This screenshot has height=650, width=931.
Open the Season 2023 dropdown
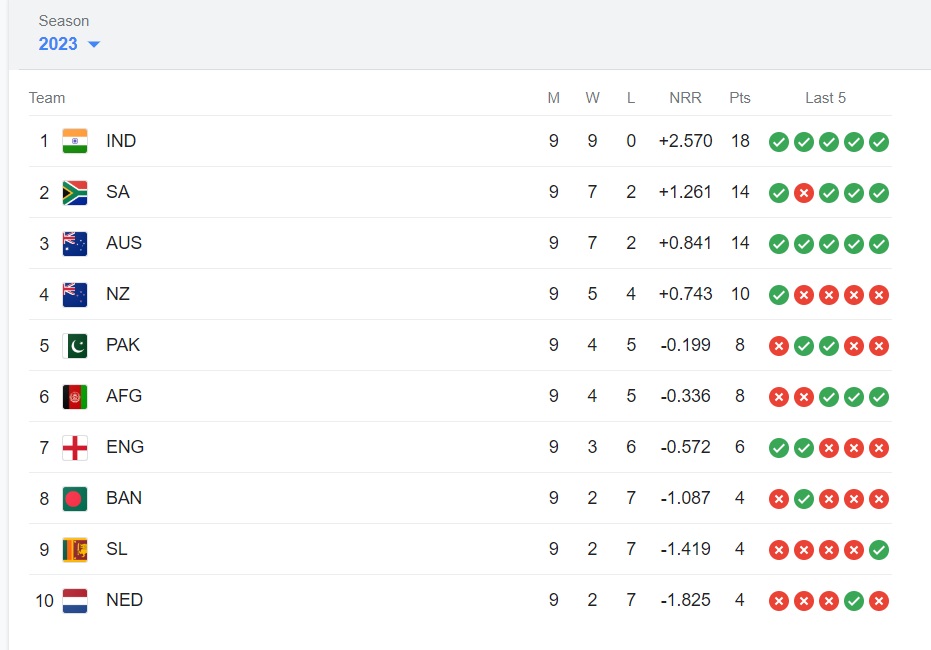(69, 44)
